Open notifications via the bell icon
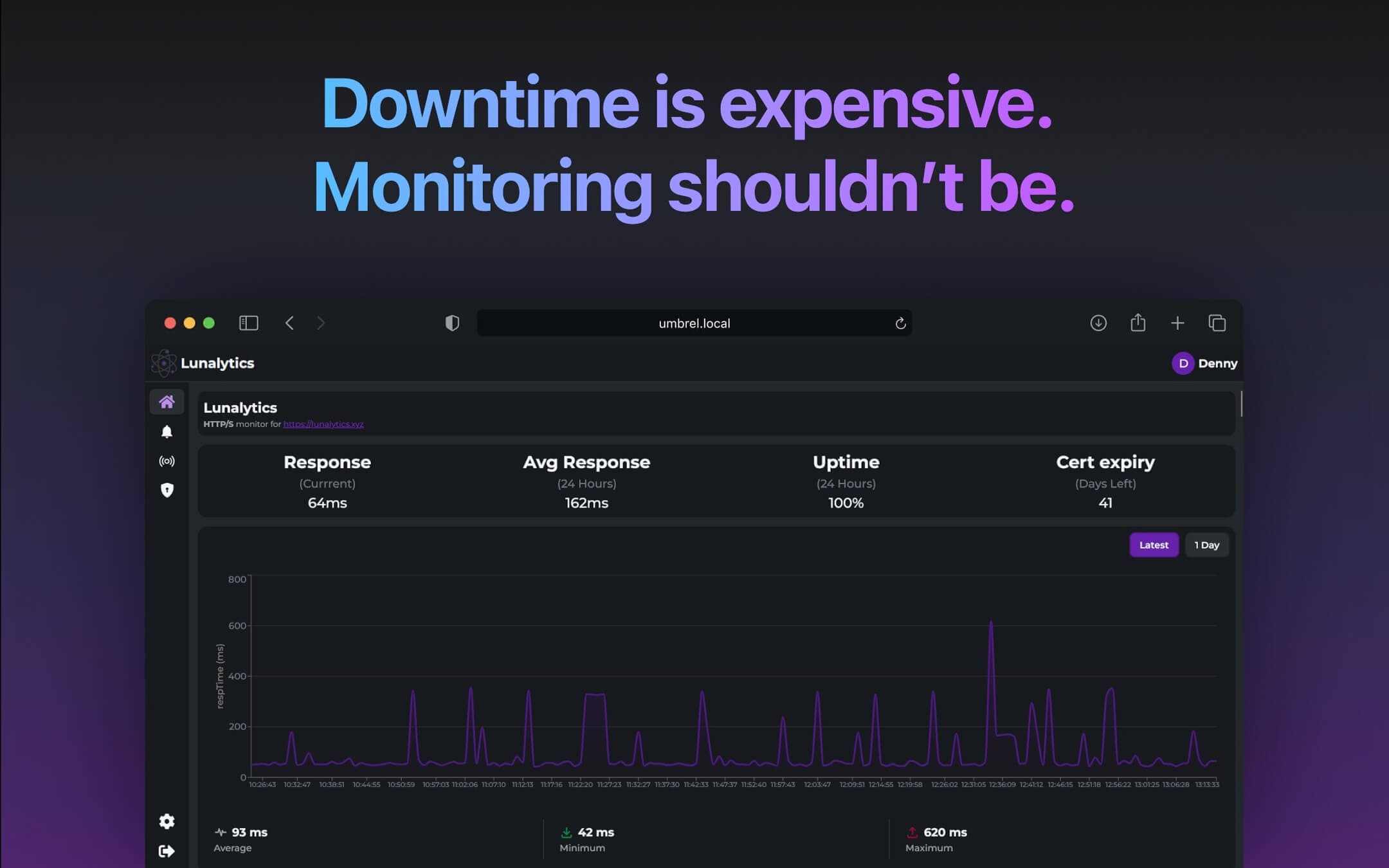 coord(167,431)
